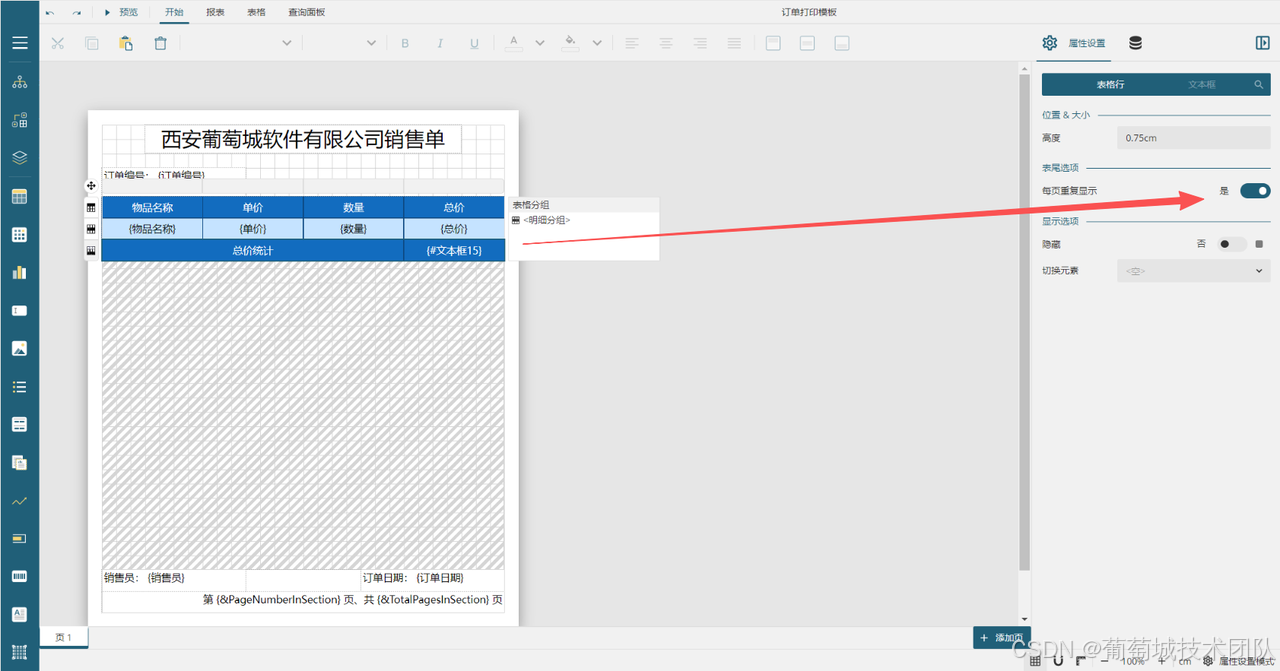Select the matrix table control icon

(x=19, y=234)
